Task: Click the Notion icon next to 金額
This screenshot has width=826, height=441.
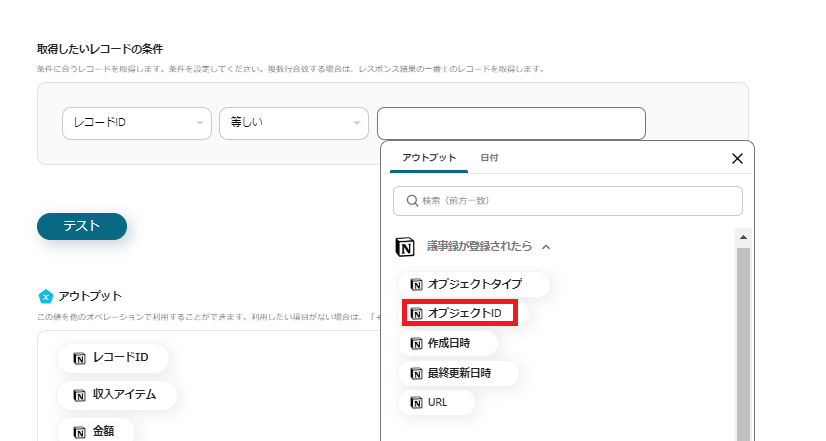Action: point(80,433)
